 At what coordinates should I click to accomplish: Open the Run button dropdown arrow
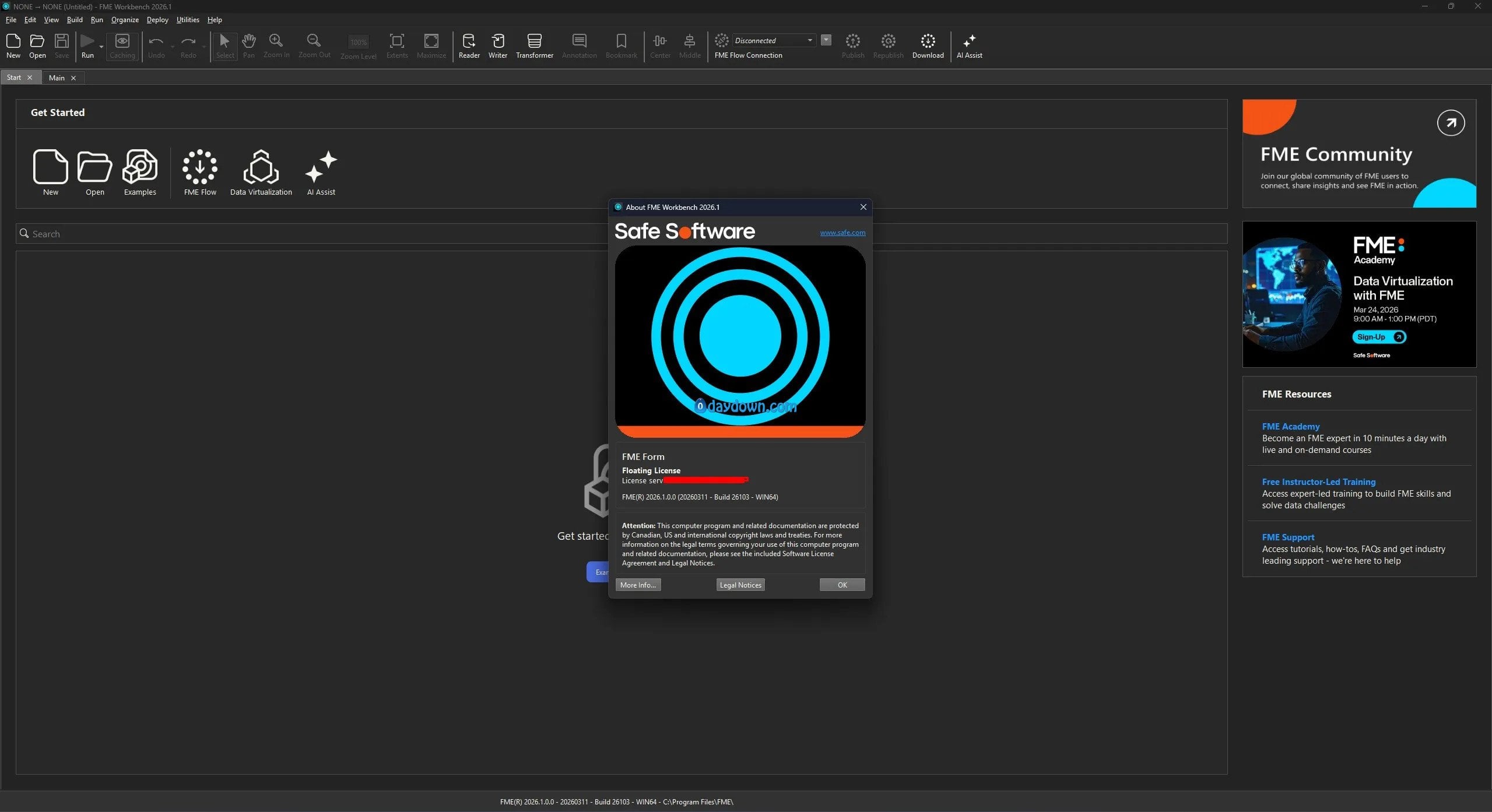coord(101,47)
